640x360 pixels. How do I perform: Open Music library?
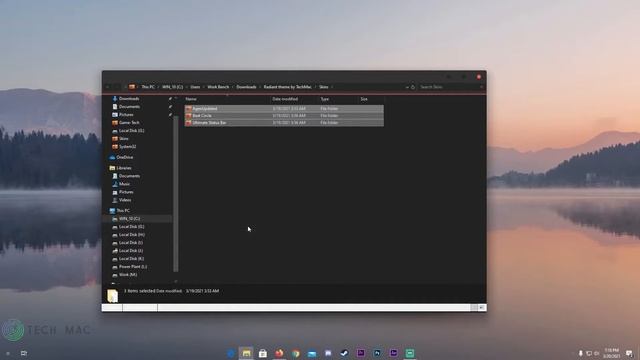click(x=124, y=184)
